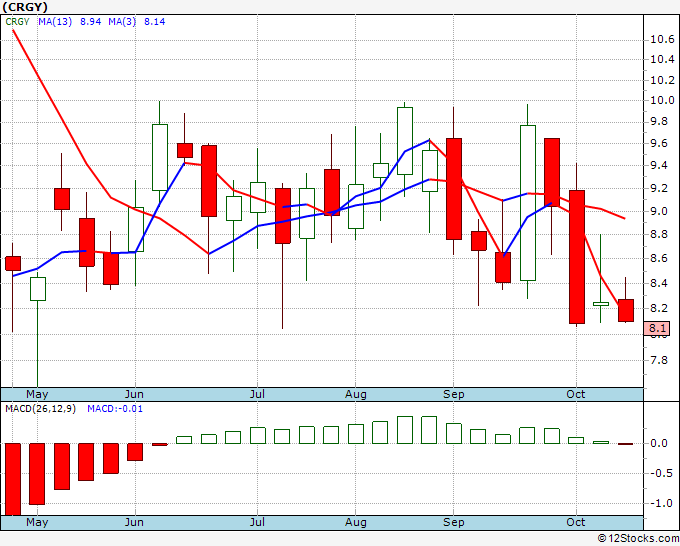Click the tall red candlestick at the Oct gridline
The width and height of the screenshot is (680, 546).
(x=577, y=257)
